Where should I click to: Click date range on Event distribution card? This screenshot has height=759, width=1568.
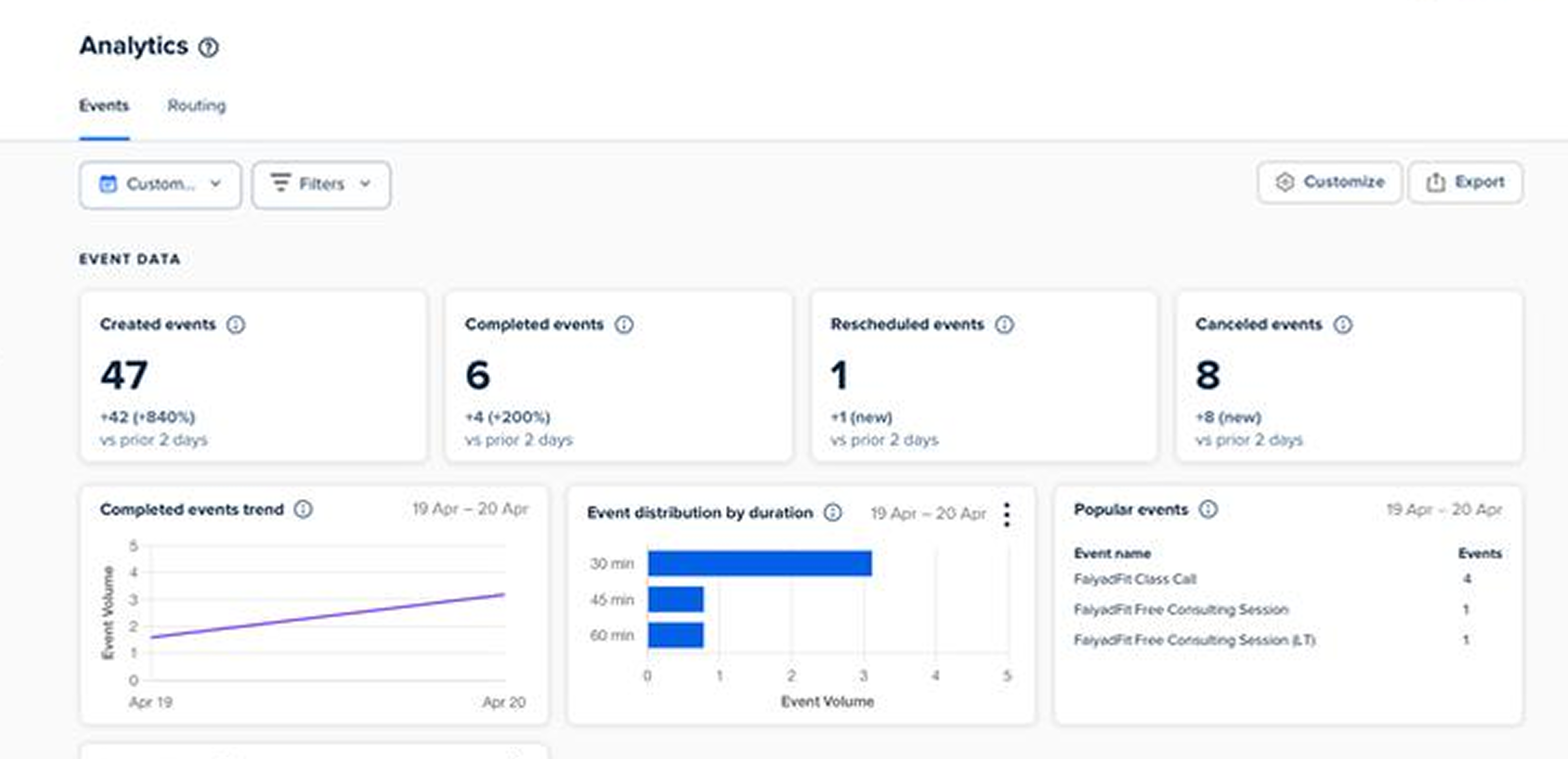928,514
